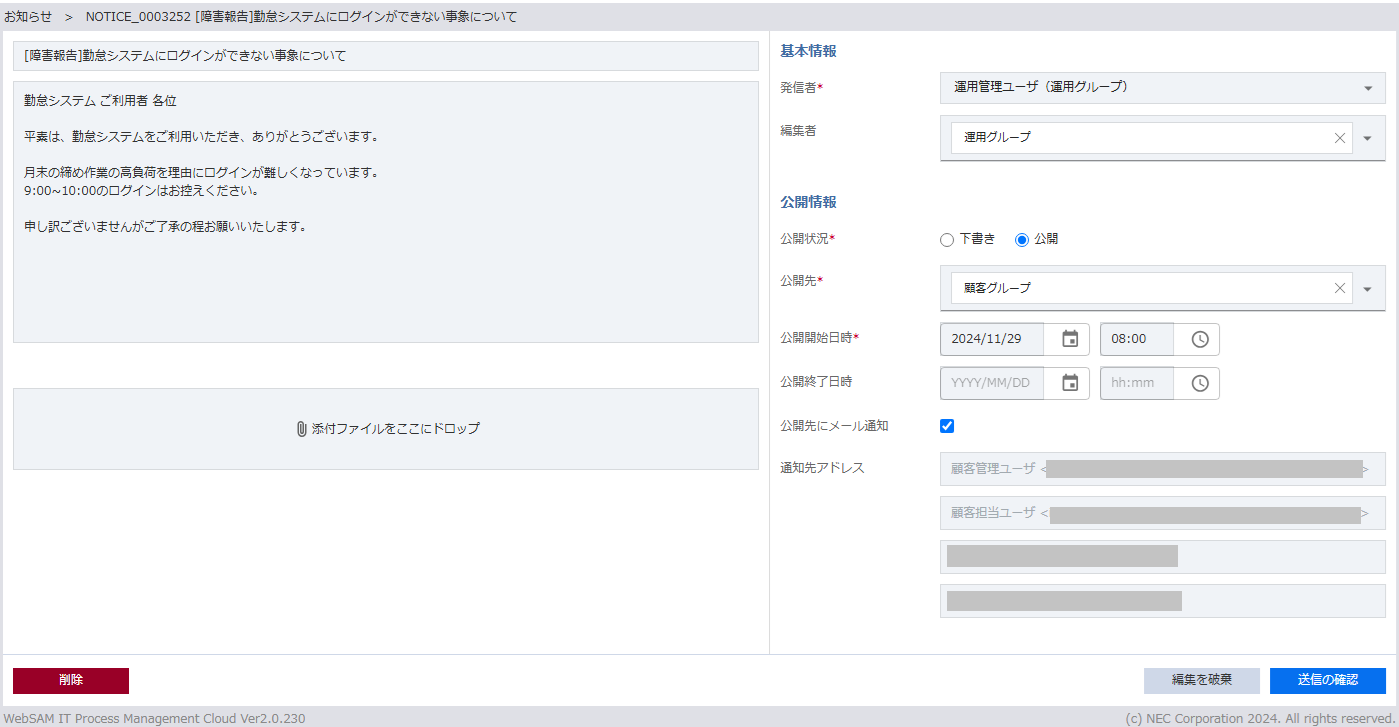Click the 公開終了日時 date input field
The height and width of the screenshot is (727, 1399).
point(991,383)
